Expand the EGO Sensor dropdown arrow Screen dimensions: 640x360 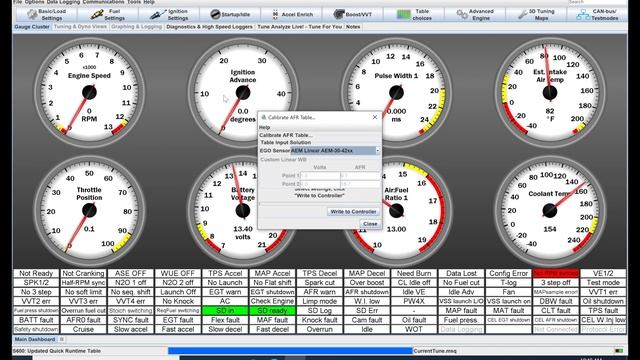pos(378,151)
